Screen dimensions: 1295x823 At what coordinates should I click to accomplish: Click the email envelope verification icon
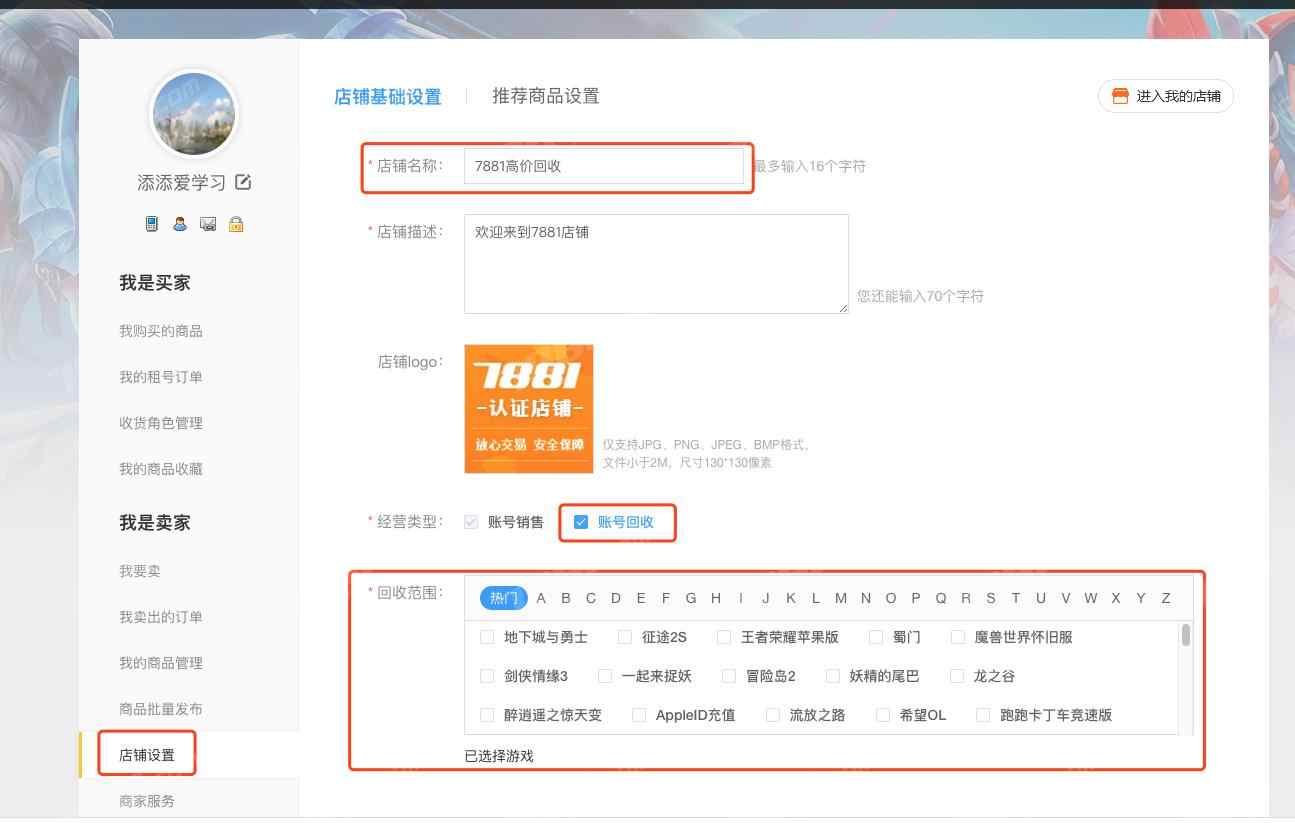208,224
